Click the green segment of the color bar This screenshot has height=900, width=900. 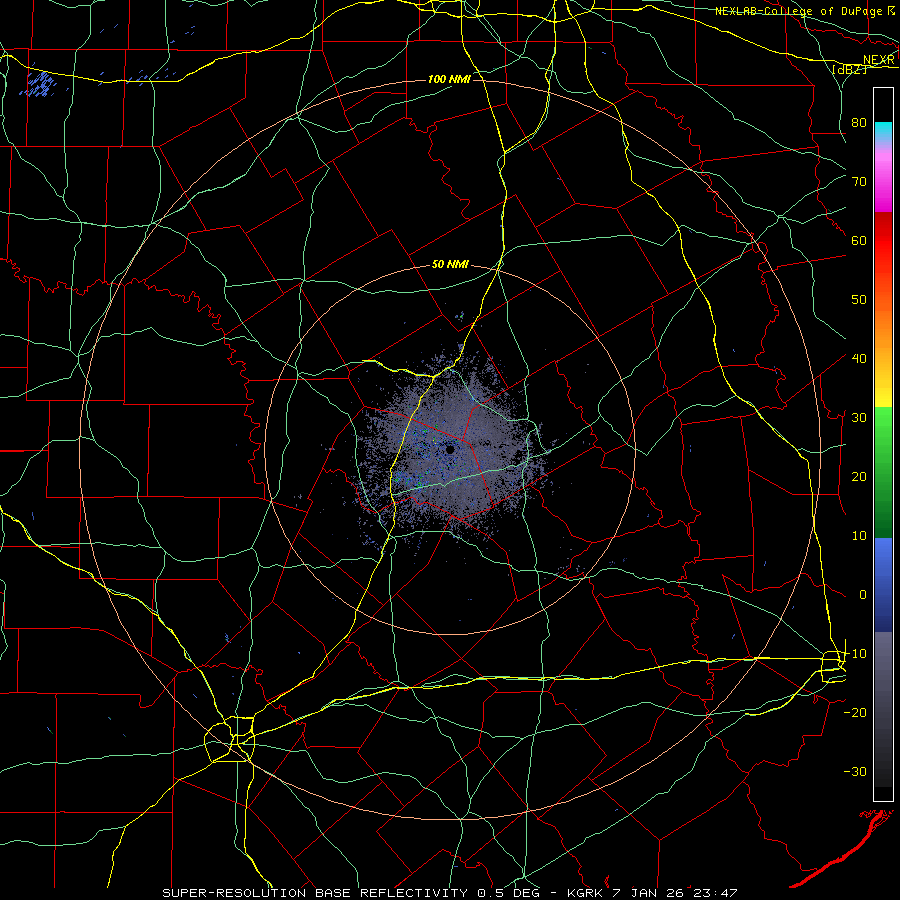[x=883, y=472]
